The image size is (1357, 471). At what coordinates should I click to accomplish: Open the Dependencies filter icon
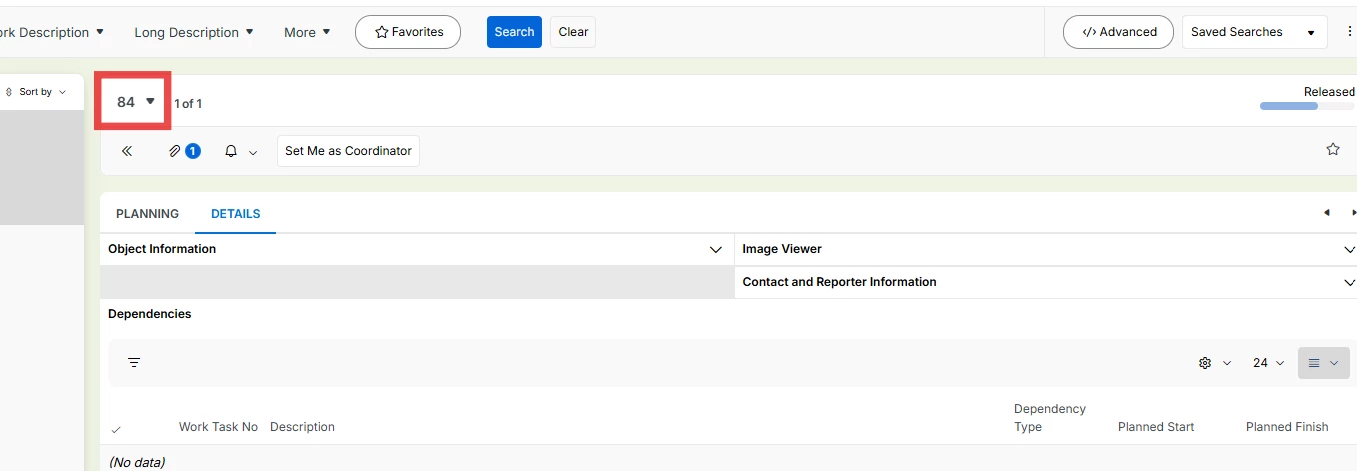pyautogui.click(x=134, y=363)
